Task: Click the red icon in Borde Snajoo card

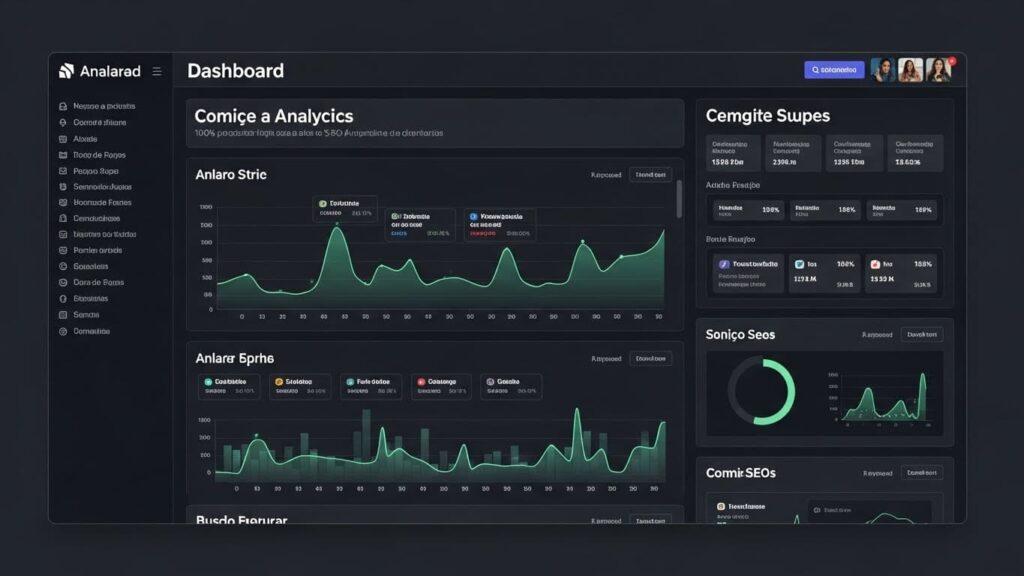Action: pos(874,264)
